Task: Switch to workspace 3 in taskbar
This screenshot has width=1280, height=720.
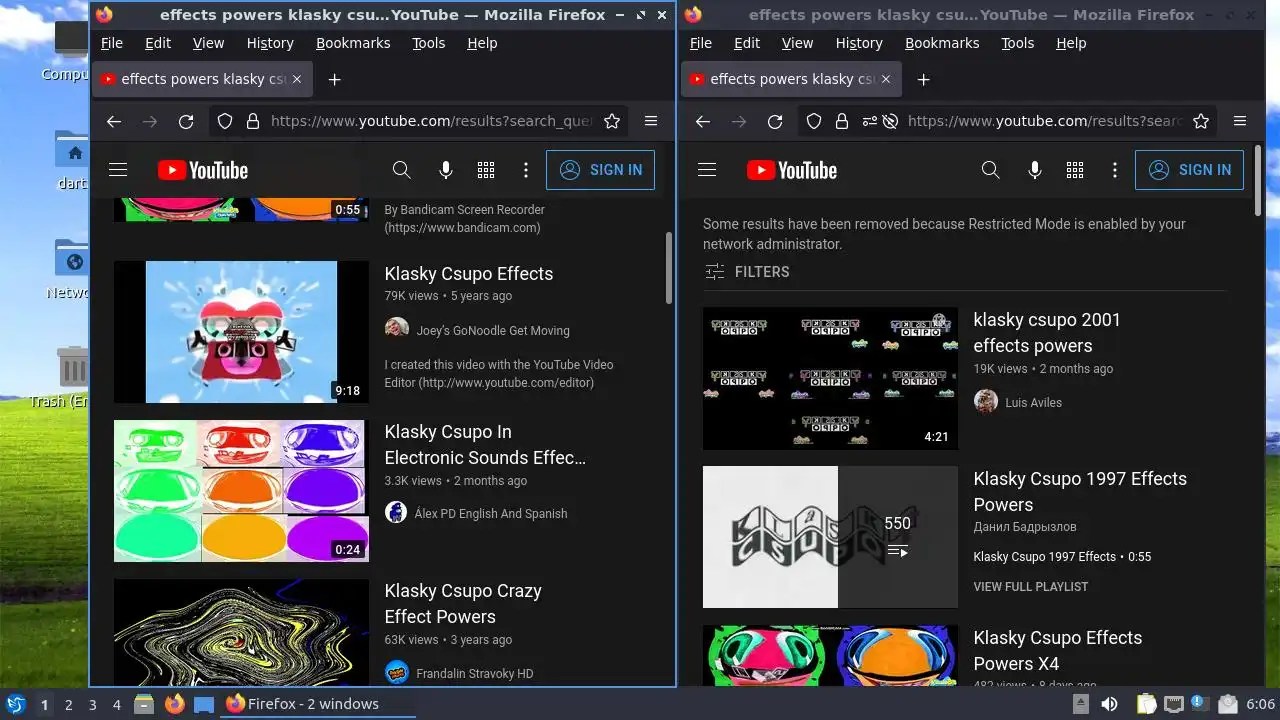Action: click(92, 705)
